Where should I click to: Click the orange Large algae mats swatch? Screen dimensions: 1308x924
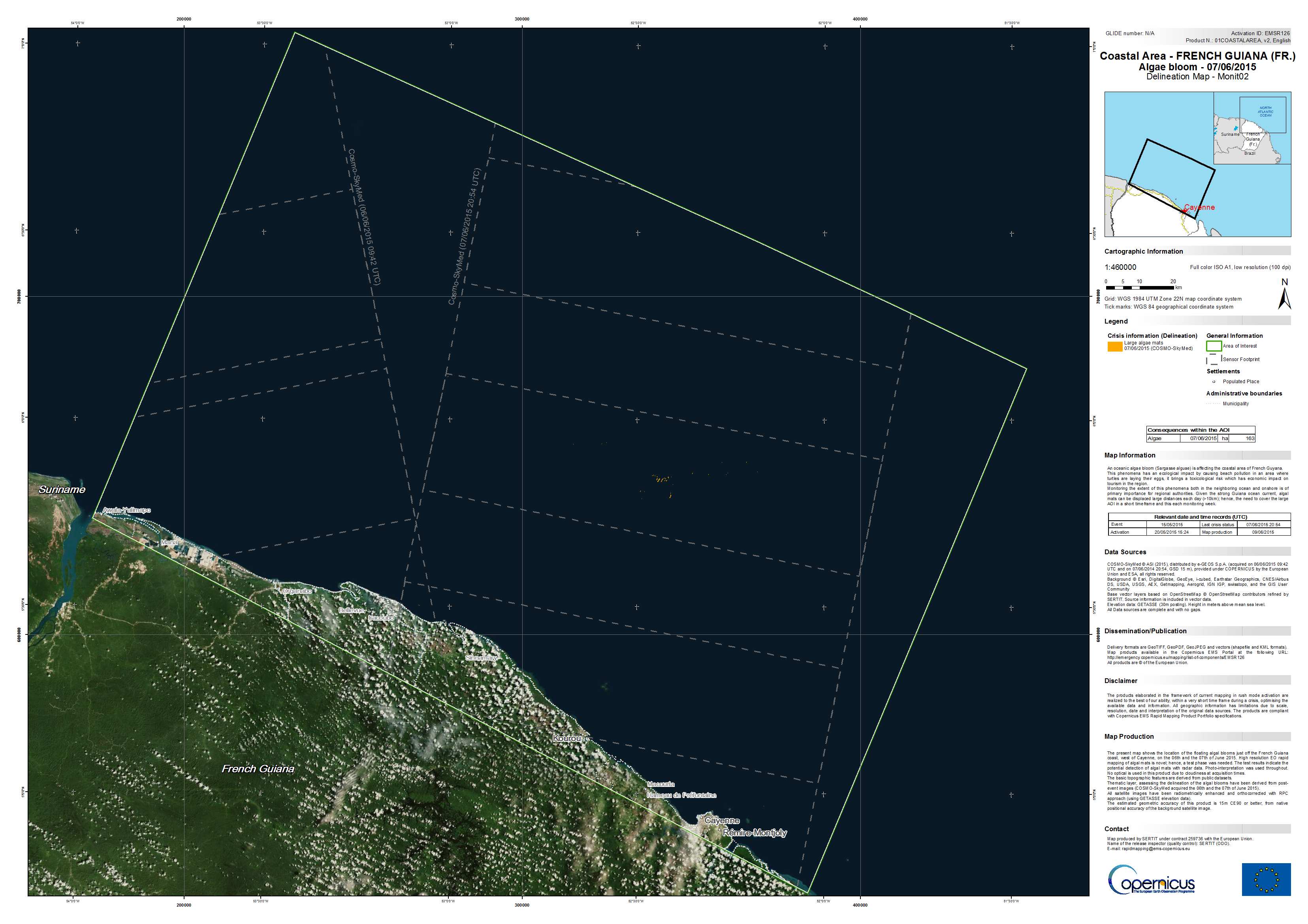point(1115,346)
